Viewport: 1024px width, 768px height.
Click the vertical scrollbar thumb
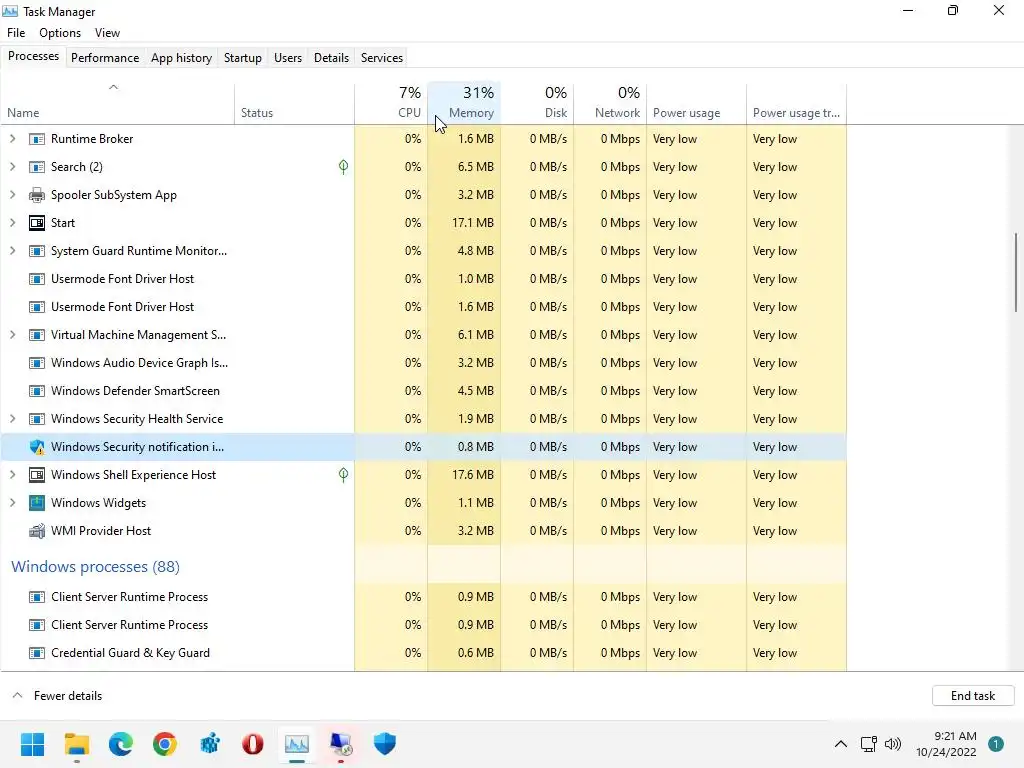point(1016,272)
